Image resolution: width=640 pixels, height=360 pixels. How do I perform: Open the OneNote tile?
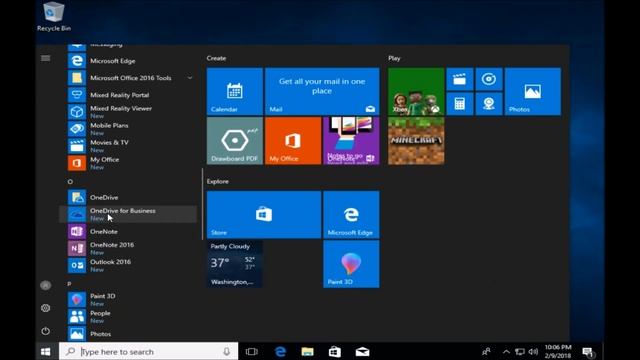(351, 141)
